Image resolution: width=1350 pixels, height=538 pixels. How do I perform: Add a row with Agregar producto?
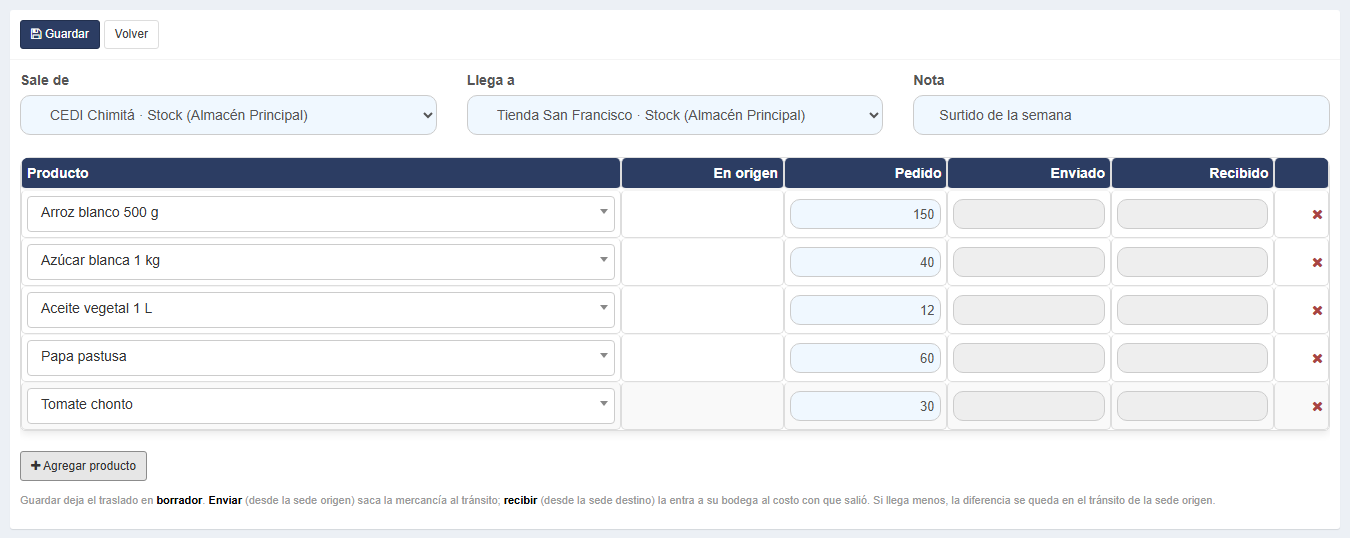83,466
